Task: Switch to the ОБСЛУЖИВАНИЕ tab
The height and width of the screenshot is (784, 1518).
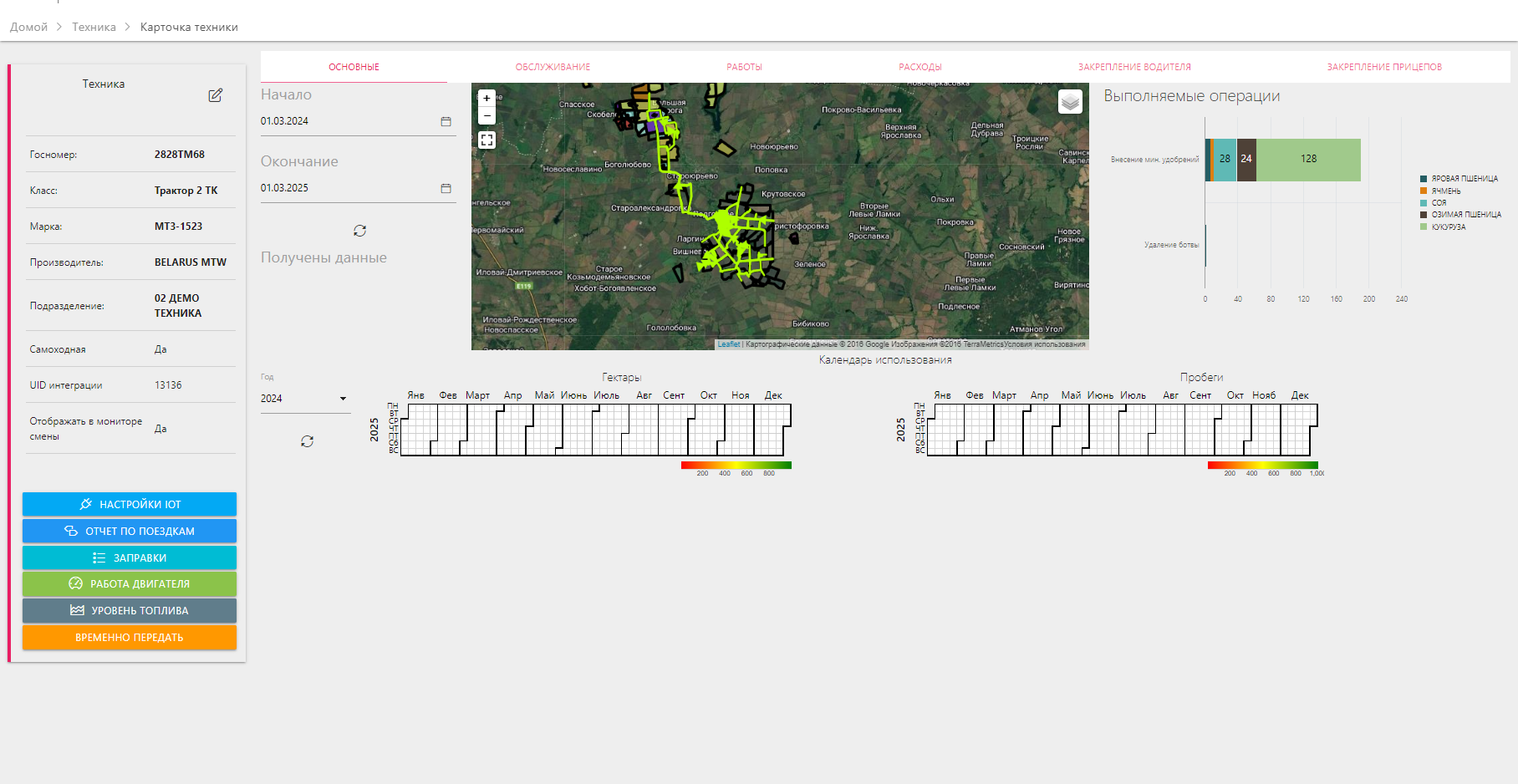Action: pyautogui.click(x=553, y=67)
